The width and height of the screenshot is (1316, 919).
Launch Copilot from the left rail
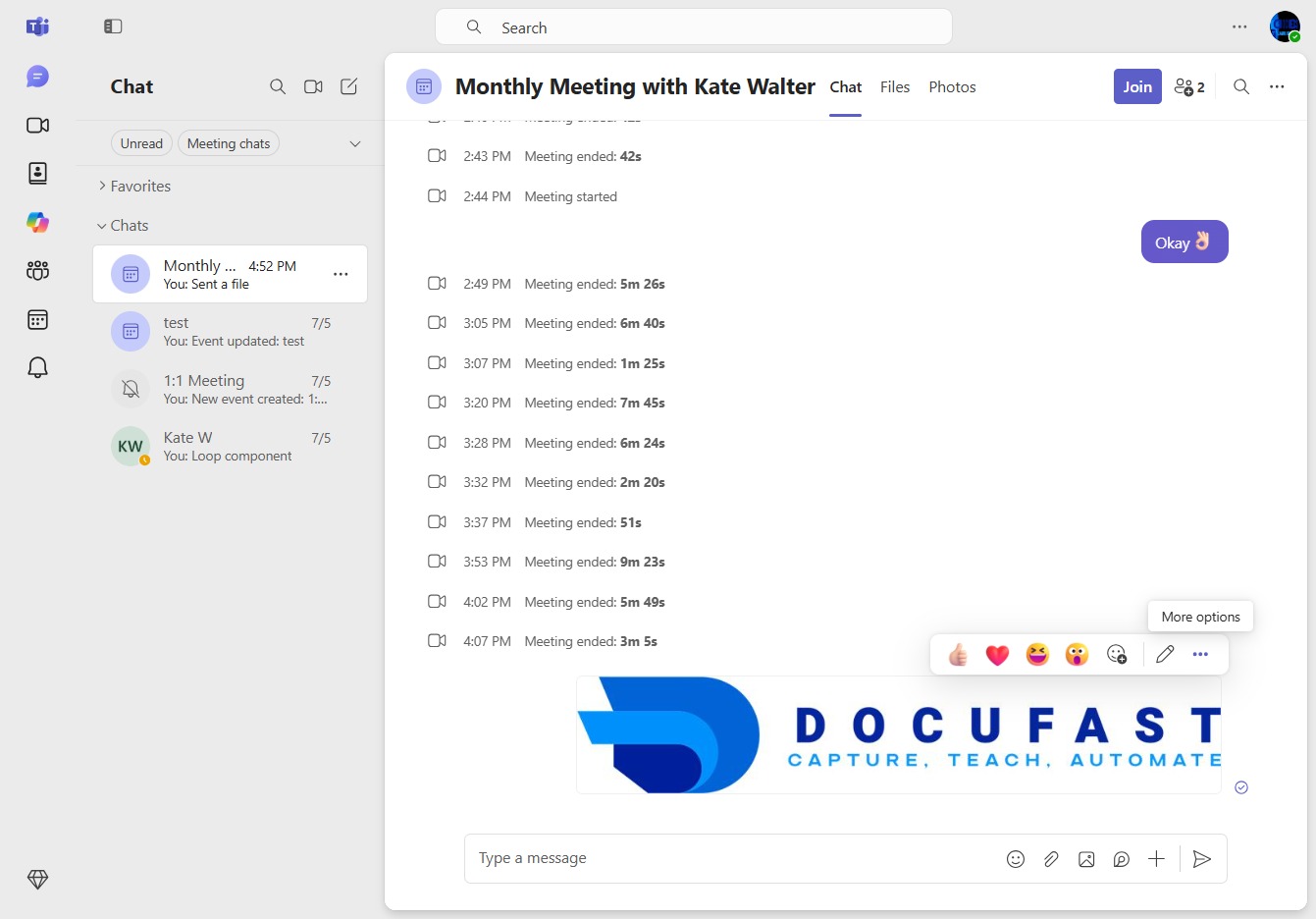[37, 222]
